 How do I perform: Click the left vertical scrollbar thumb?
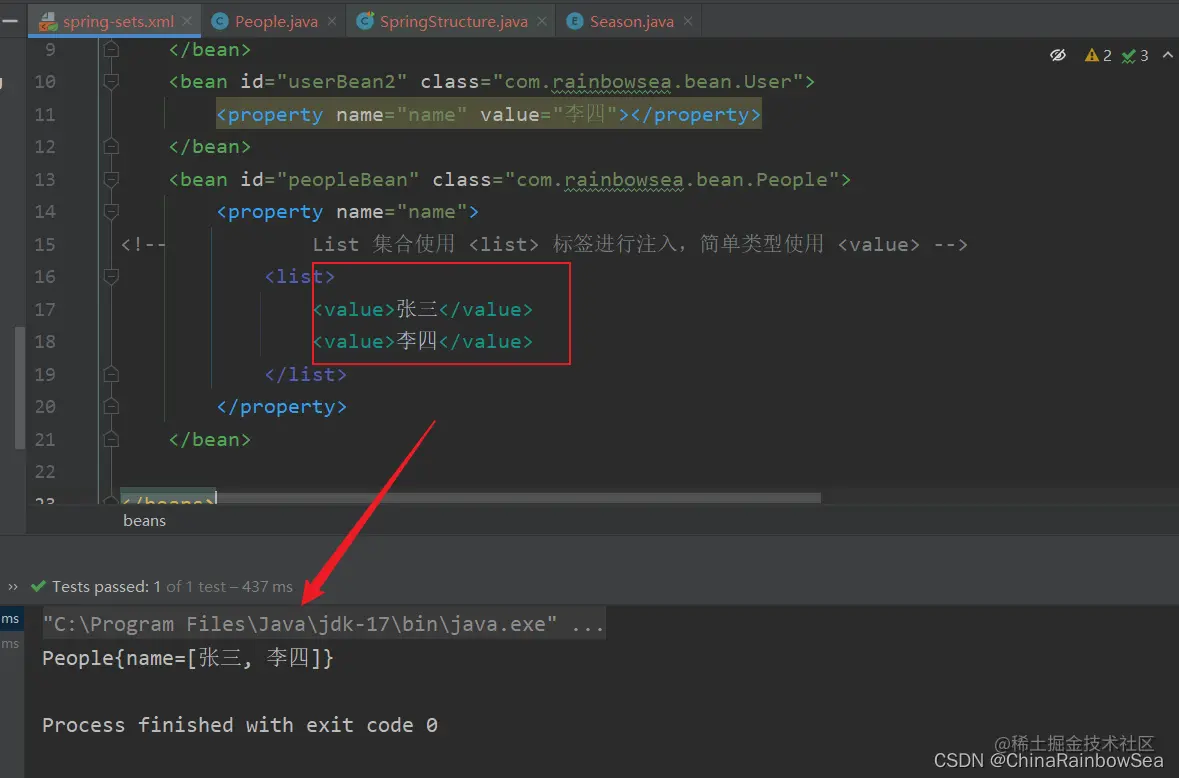click(x=20, y=388)
